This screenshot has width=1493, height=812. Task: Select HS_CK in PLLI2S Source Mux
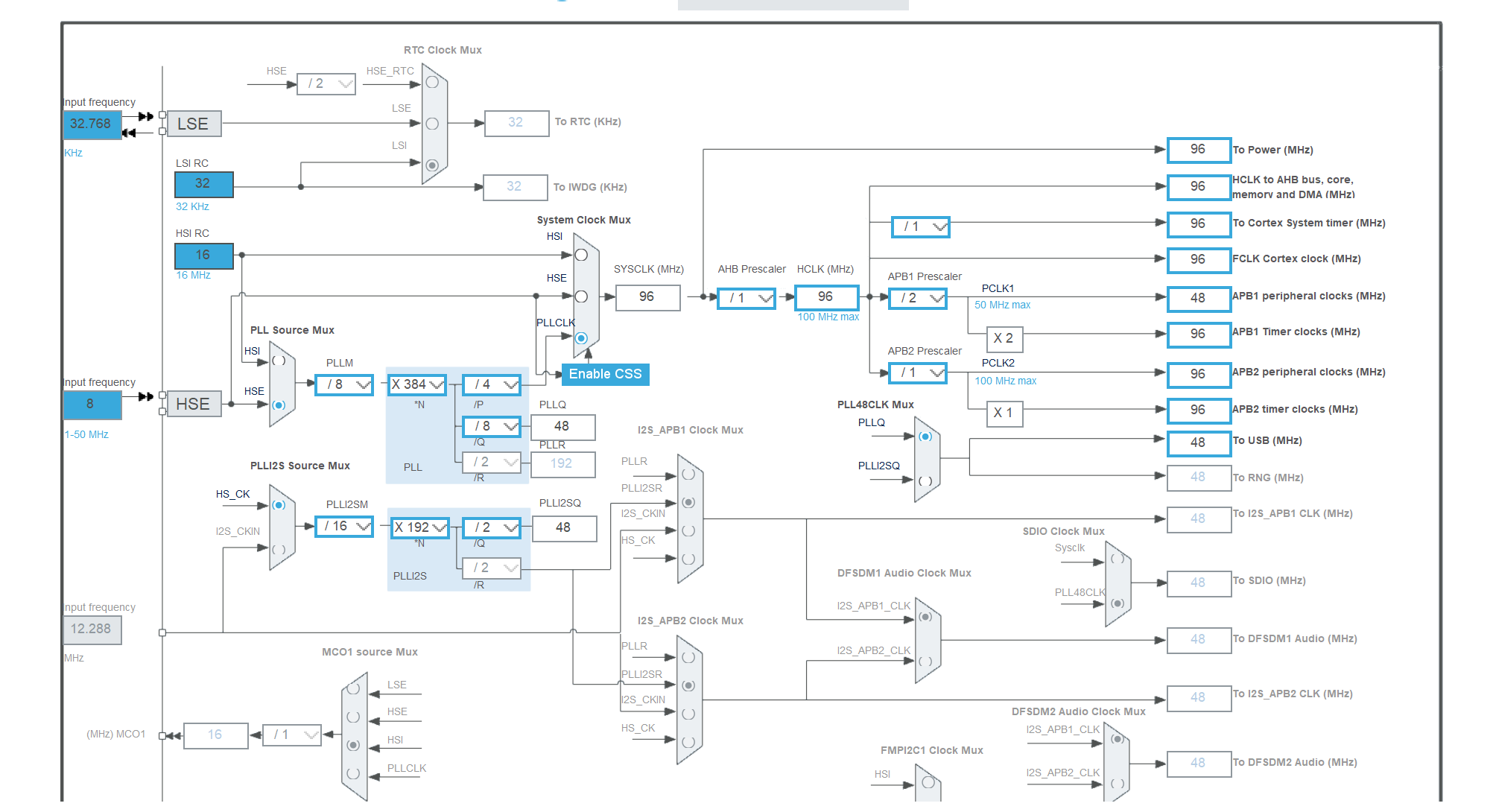pyautogui.click(x=279, y=505)
